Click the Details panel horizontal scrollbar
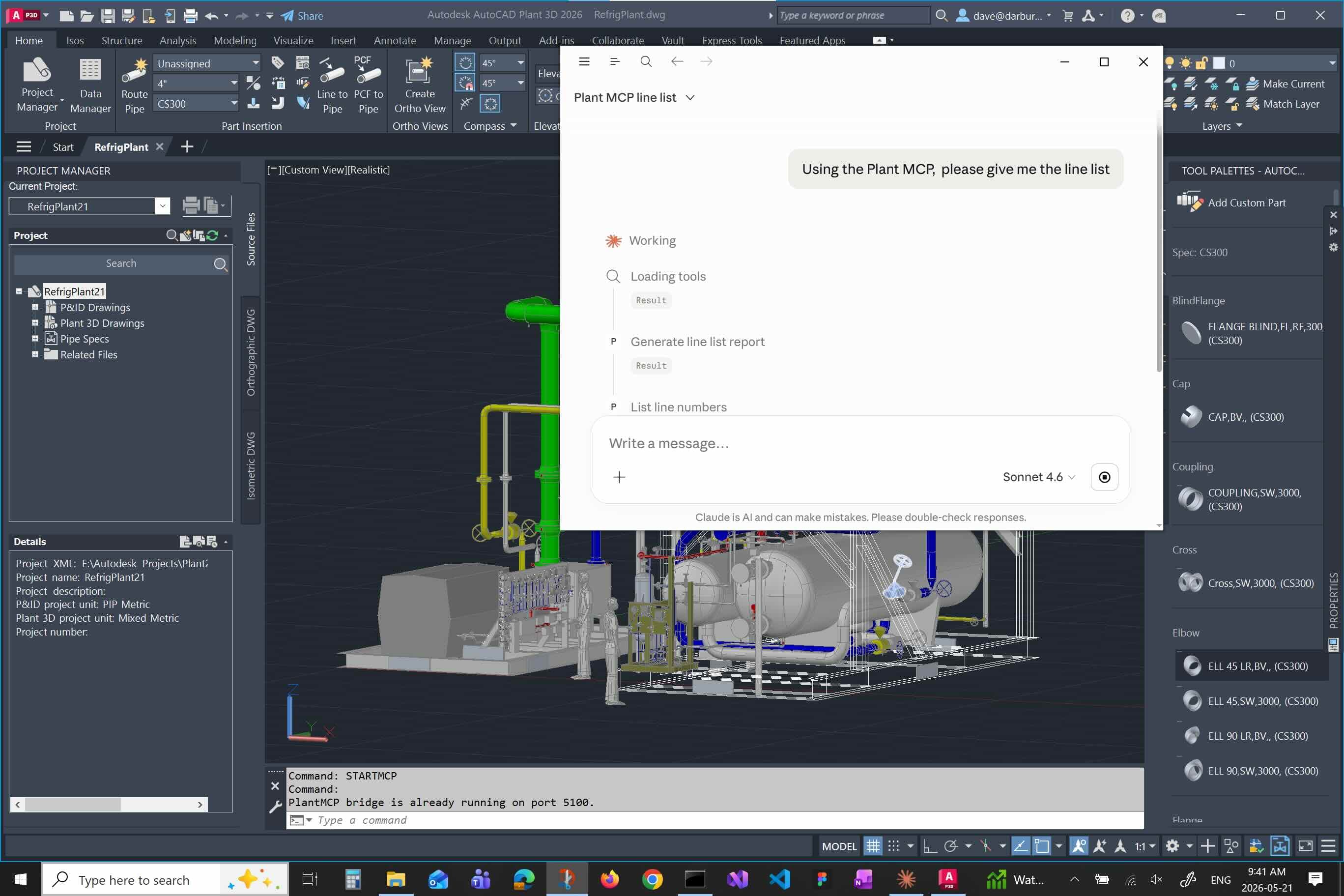The image size is (1344, 896). (x=109, y=804)
